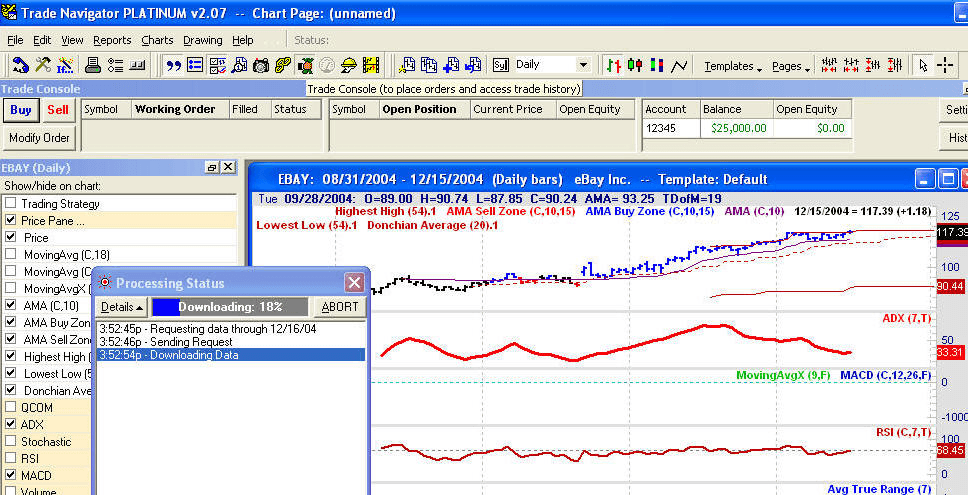Viewport: 968px width, 495px height.
Task: Click the printer icon in toolbar
Action: tap(92, 65)
